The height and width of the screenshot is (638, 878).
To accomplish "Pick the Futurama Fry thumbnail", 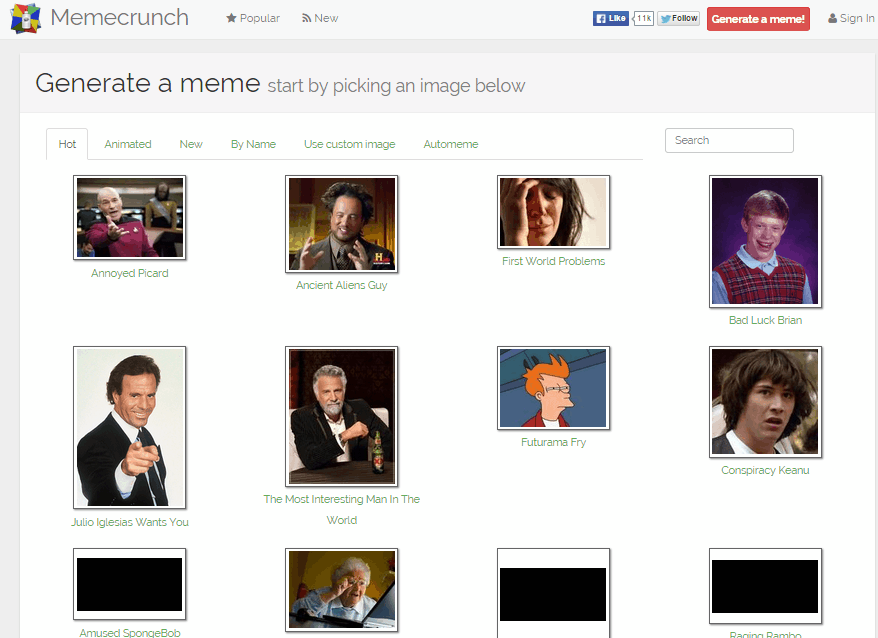I will (553, 388).
